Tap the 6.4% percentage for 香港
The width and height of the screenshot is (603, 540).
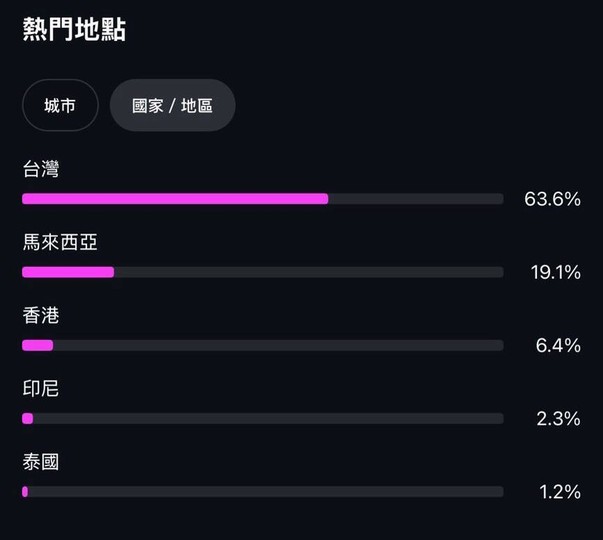pyautogui.click(x=558, y=345)
